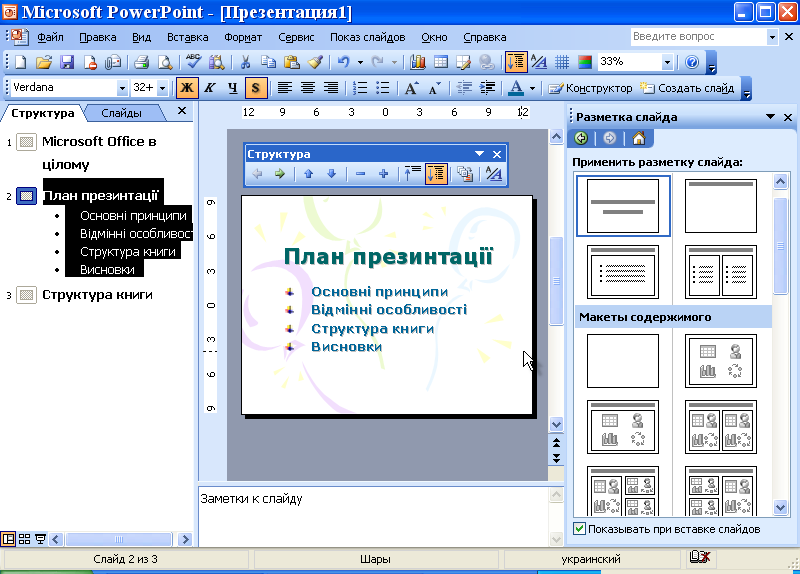Decrease font size with small A
The height and width of the screenshot is (574, 800).
click(x=434, y=88)
